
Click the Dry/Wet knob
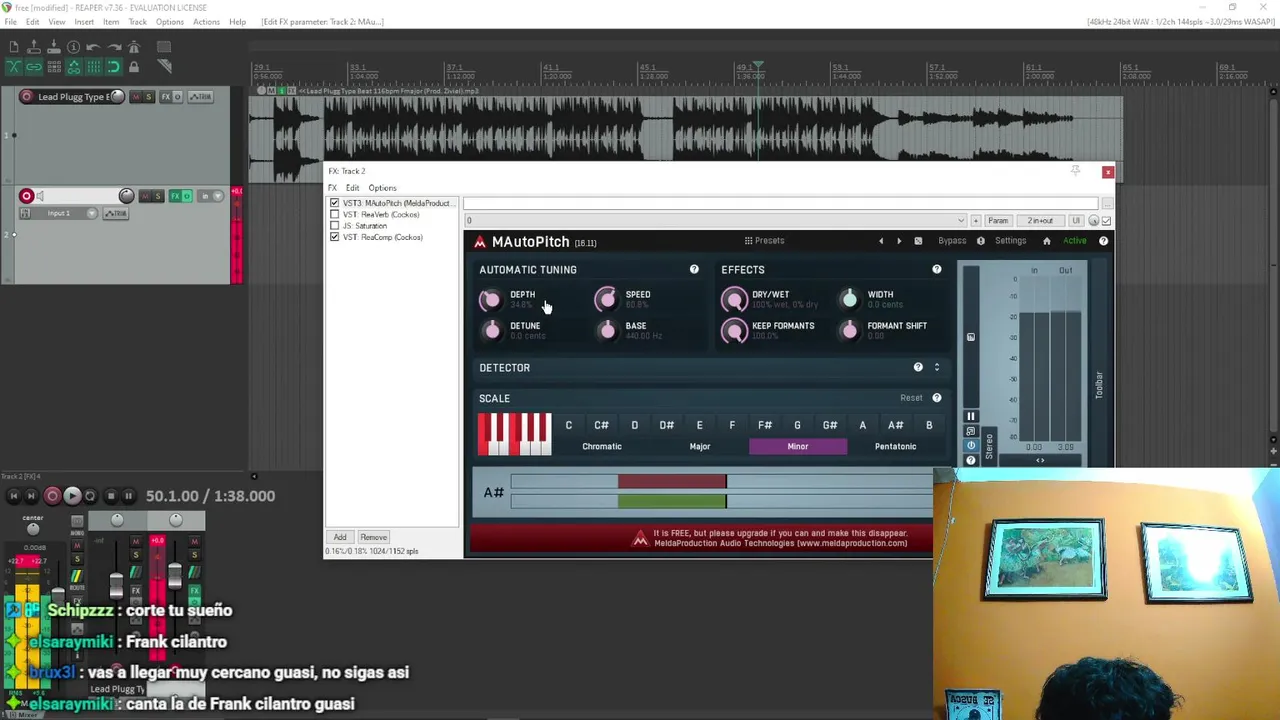point(734,299)
